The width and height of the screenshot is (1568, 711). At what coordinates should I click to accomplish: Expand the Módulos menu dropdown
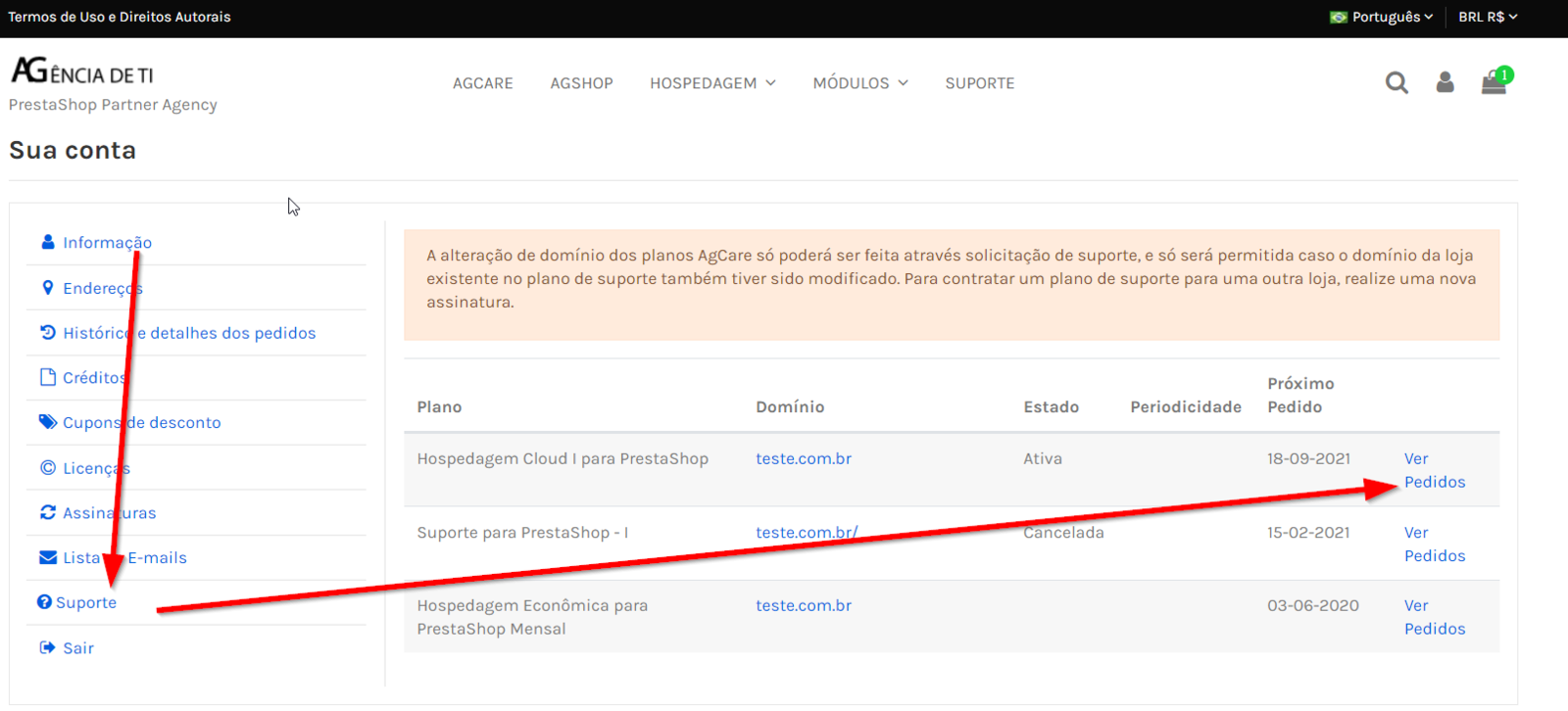tap(860, 83)
